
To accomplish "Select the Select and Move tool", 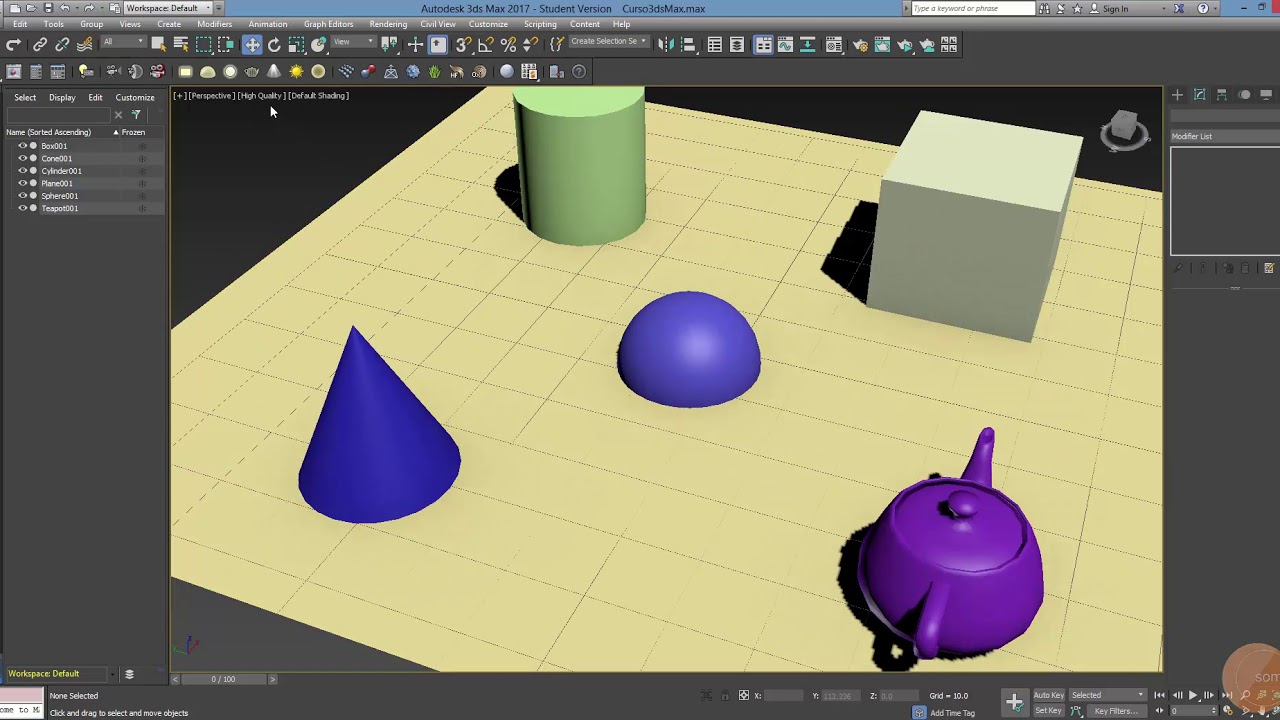I will (252, 45).
